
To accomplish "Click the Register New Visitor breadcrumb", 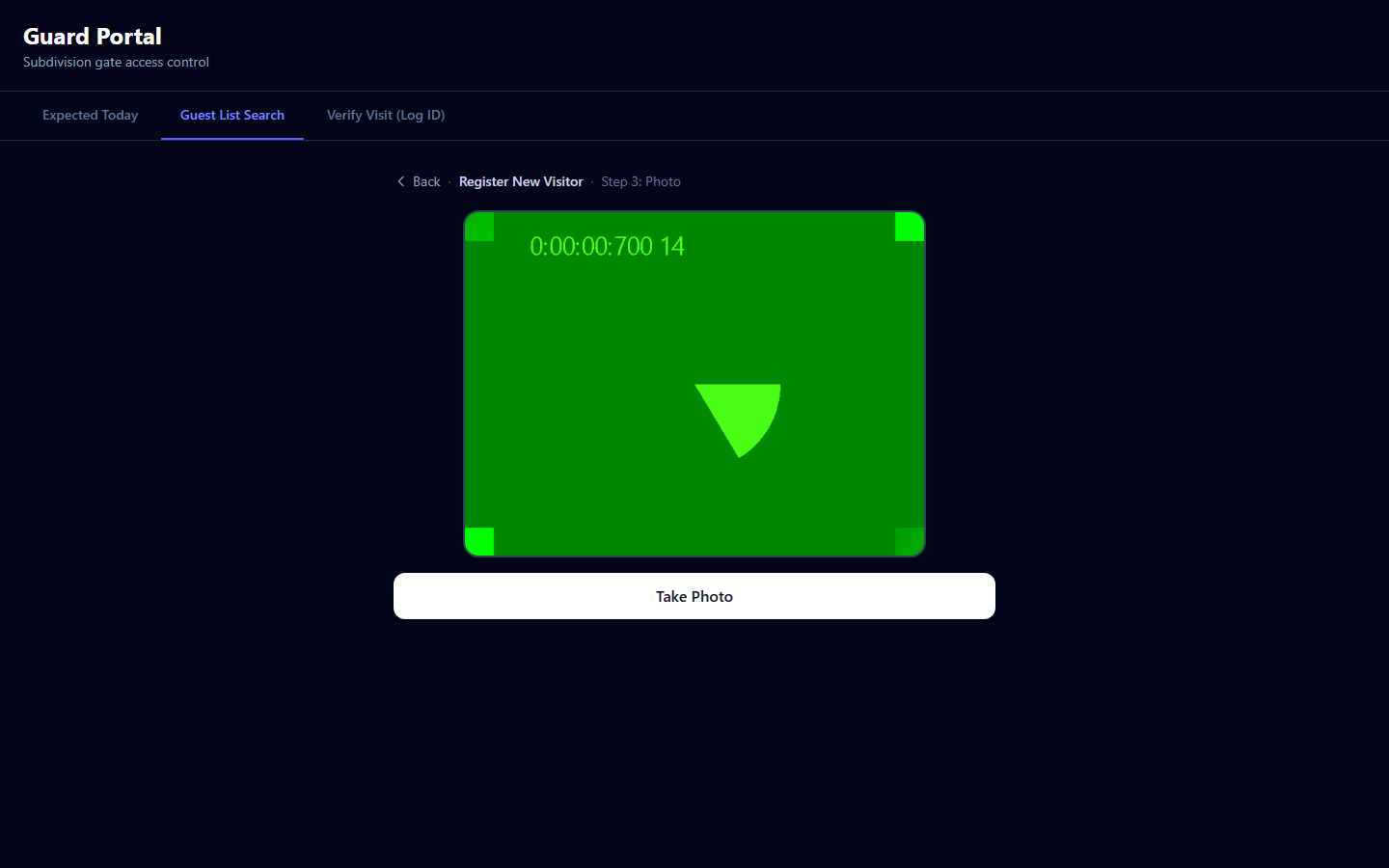I will click(x=521, y=181).
